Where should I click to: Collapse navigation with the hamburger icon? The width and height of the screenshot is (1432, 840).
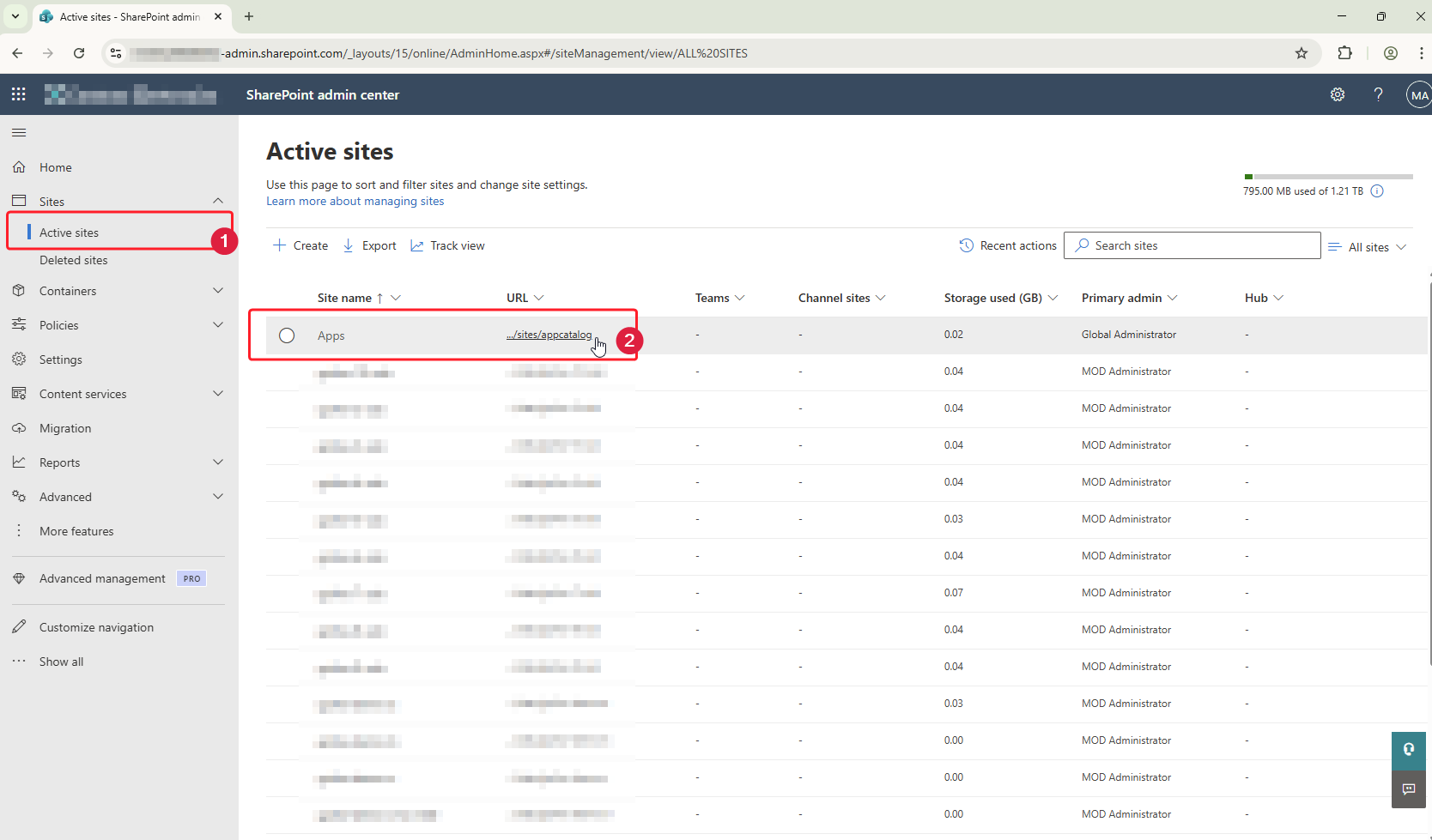tap(19, 132)
